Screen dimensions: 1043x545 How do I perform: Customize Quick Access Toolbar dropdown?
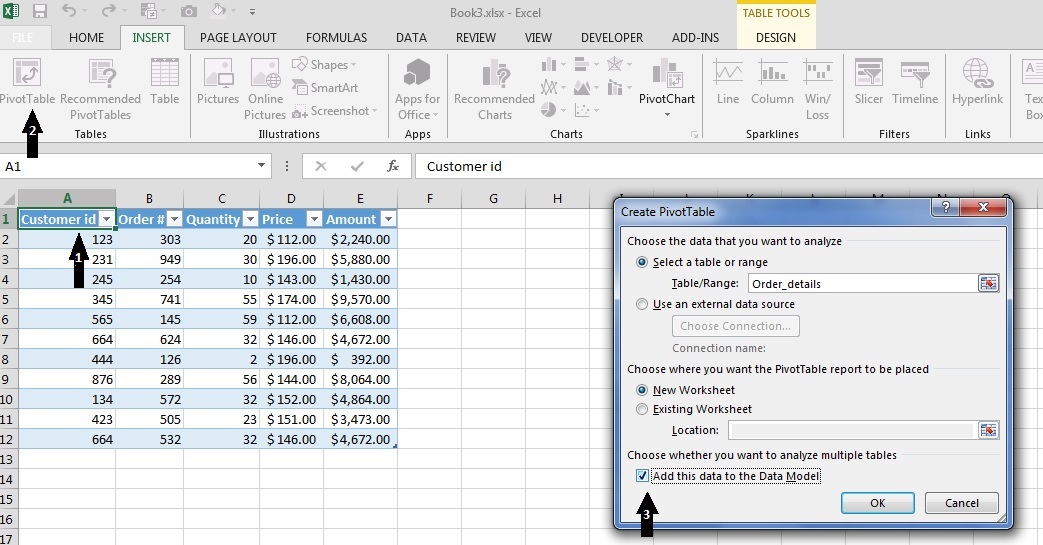click(x=252, y=12)
